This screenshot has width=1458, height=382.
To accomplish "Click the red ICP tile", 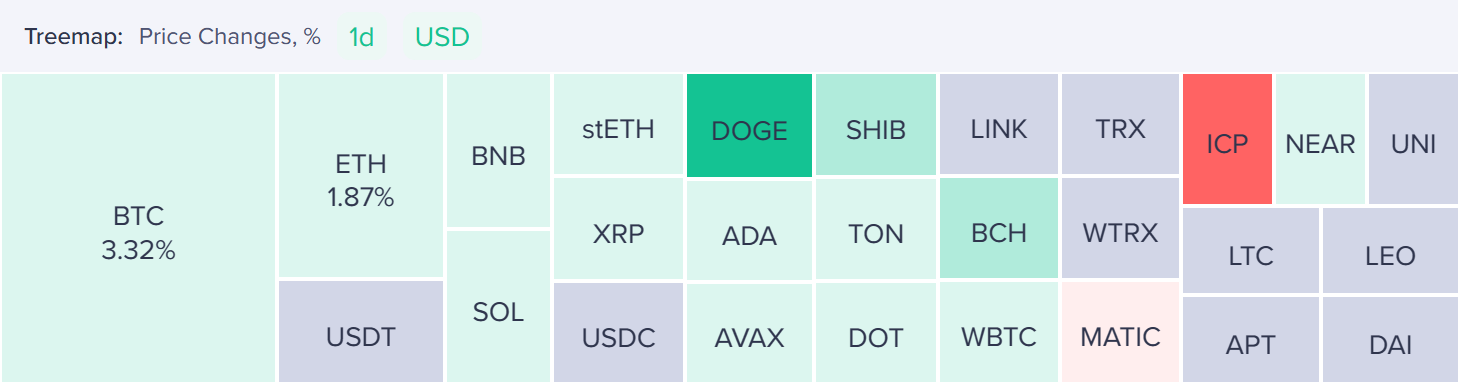I will (x=1227, y=140).
